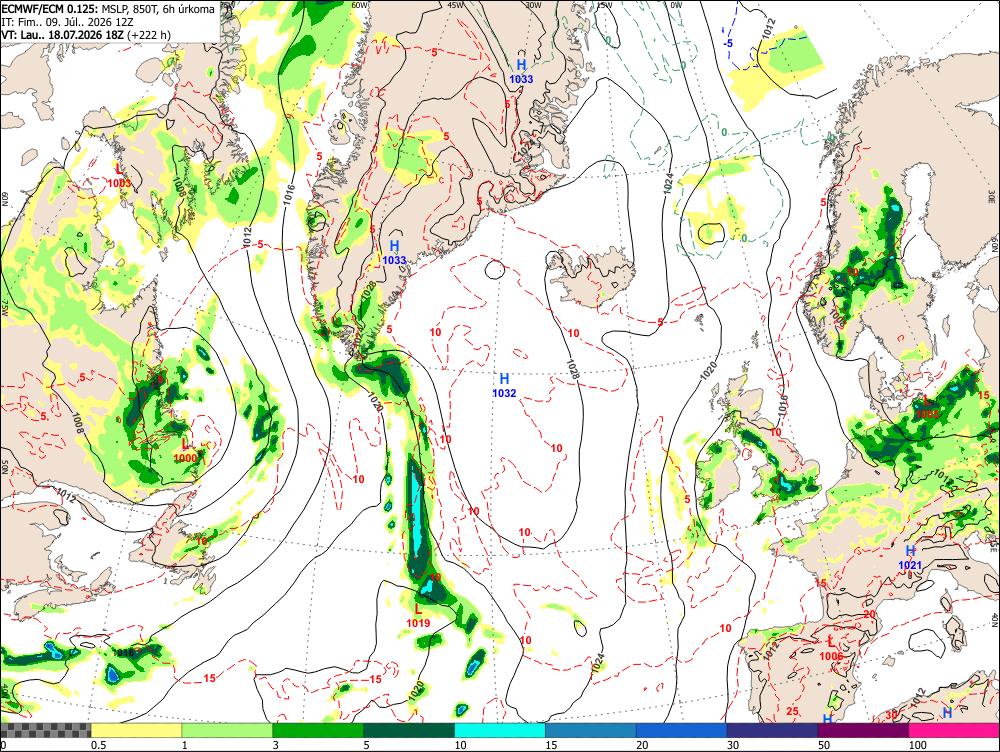Click the cyan 10–15 mm legend swatch
This screenshot has width=1000, height=752.
[499, 730]
